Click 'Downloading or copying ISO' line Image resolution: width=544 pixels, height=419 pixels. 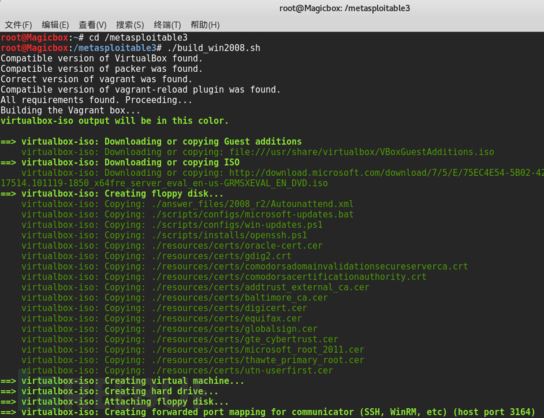point(120,162)
